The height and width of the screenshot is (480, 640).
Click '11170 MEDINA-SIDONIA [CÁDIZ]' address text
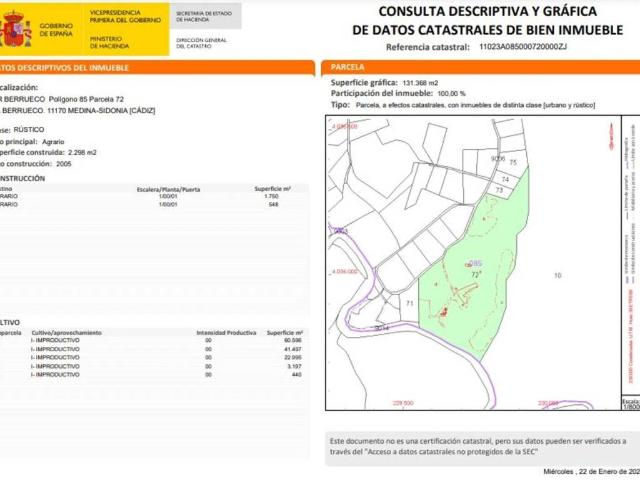[101, 111]
